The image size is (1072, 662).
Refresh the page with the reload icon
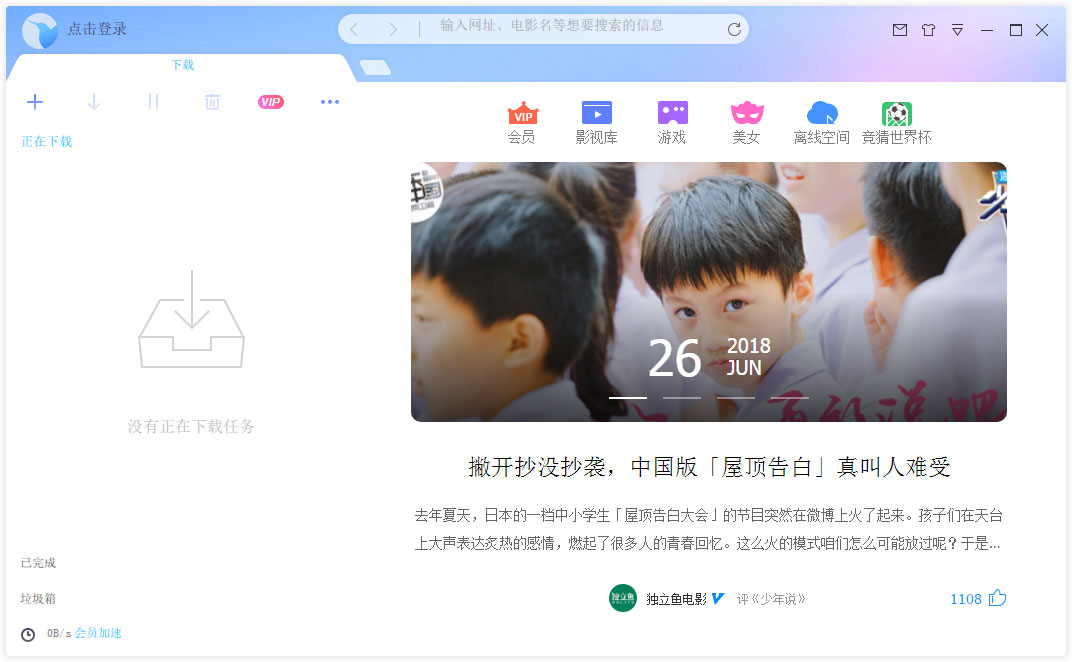(x=734, y=29)
